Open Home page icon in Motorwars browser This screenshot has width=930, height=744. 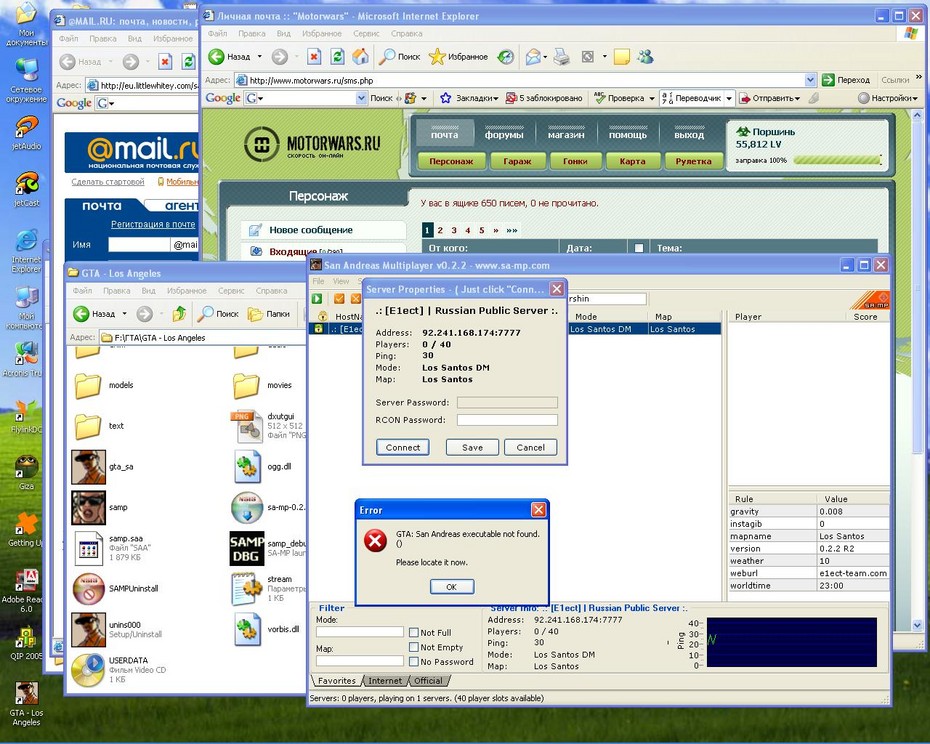point(360,57)
